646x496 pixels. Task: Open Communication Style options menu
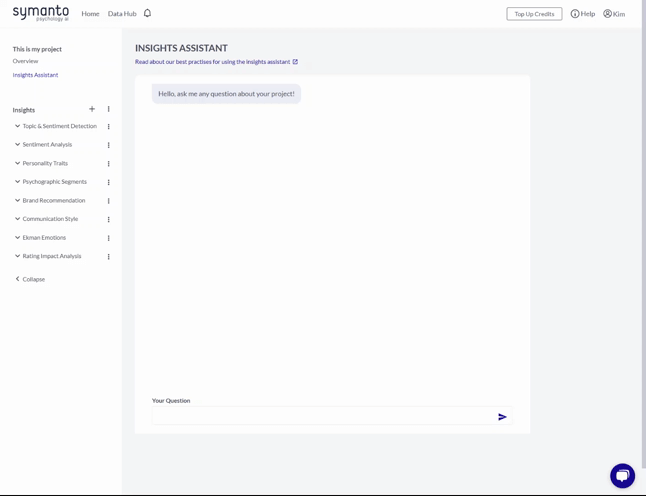pos(108,219)
